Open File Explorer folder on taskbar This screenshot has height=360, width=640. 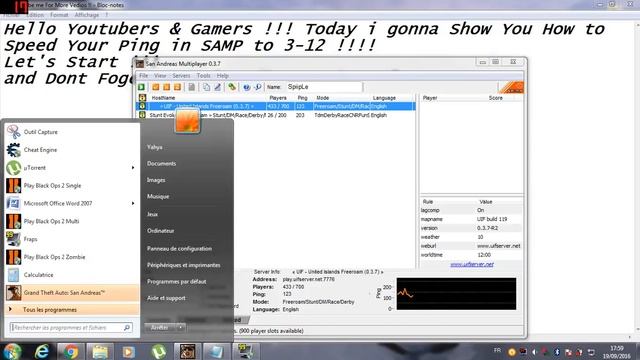100,351
